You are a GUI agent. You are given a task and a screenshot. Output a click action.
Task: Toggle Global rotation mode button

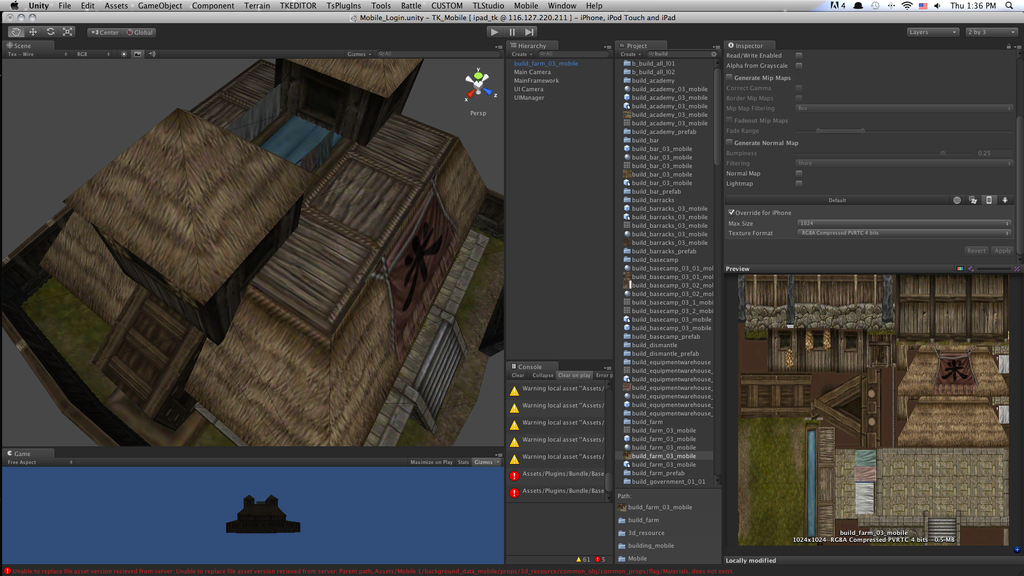140,32
